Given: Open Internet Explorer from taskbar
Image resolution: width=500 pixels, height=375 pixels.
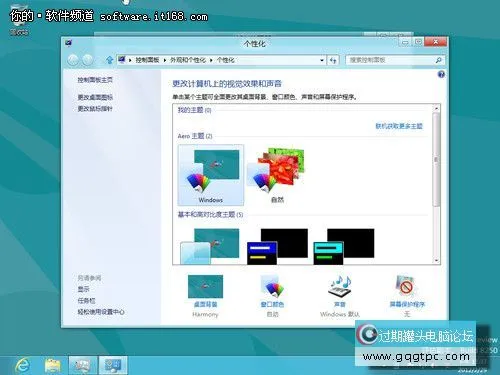Looking at the screenshot, I should (22, 365).
